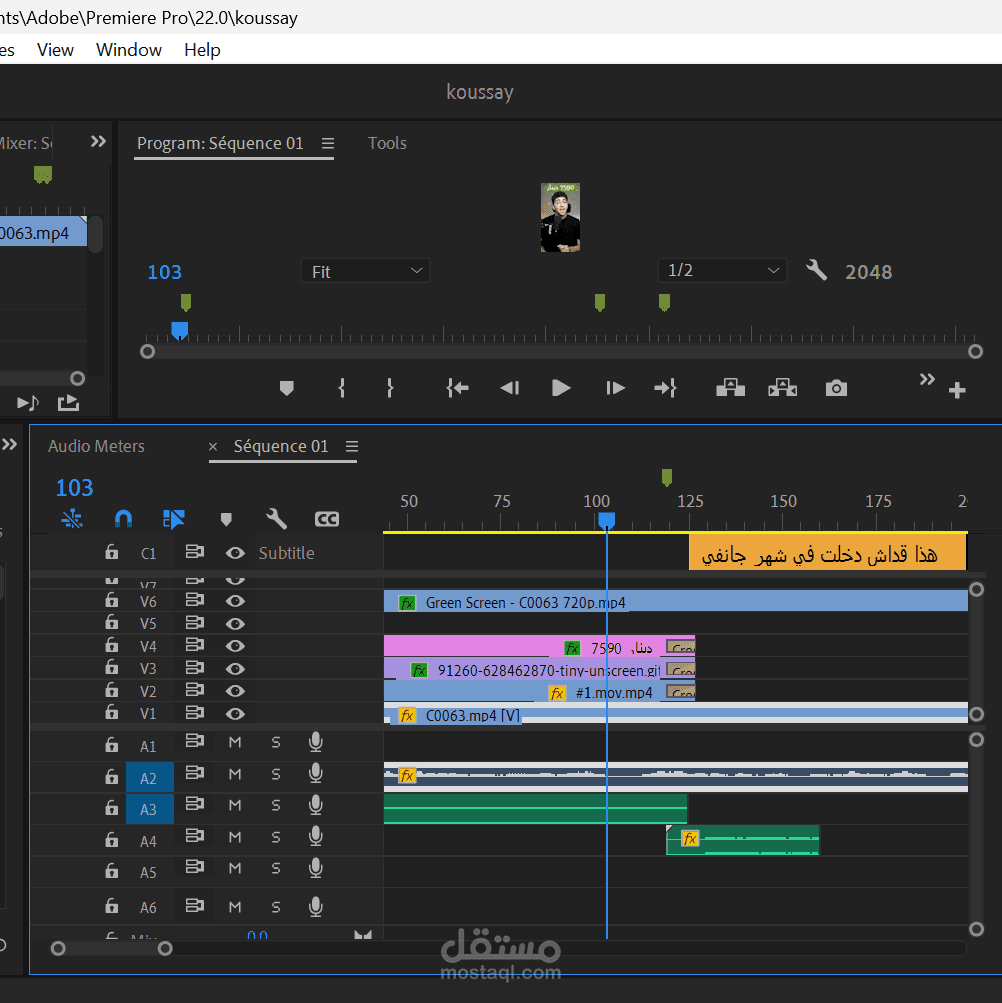The height and width of the screenshot is (1003, 1002).
Task: Select the 91260-628462870-tiny-unscreen.gif clip
Action: point(539,669)
